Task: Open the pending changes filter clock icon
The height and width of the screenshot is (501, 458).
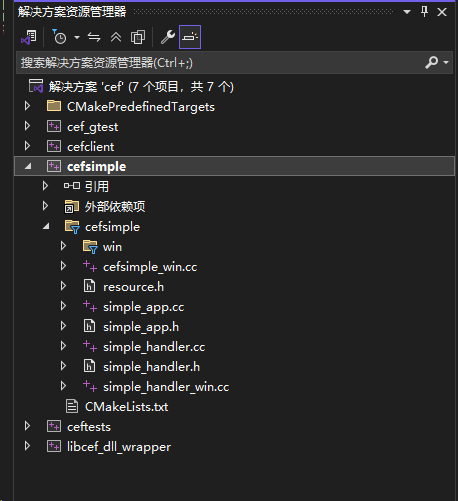Action: coord(59,37)
